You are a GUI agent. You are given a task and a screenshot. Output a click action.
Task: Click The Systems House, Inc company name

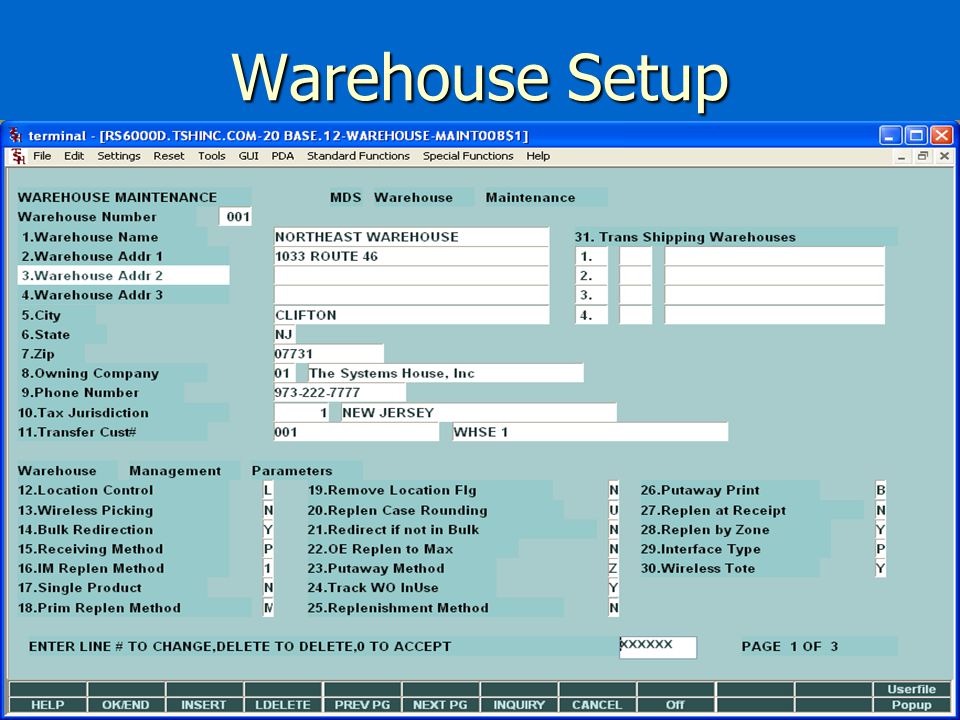(x=446, y=373)
